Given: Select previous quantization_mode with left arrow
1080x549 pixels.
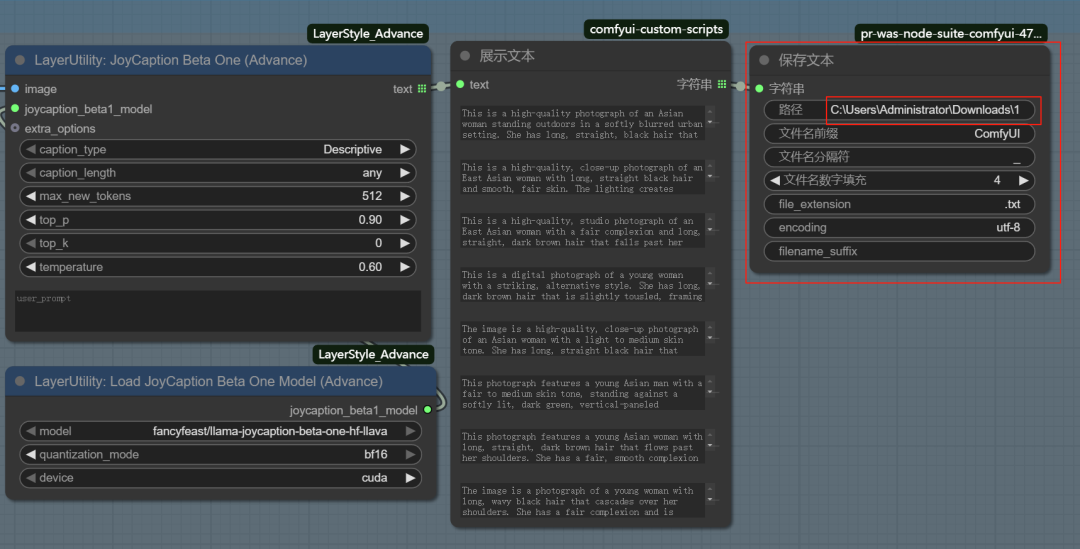Looking at the screenshot, I should click(30, 455).
